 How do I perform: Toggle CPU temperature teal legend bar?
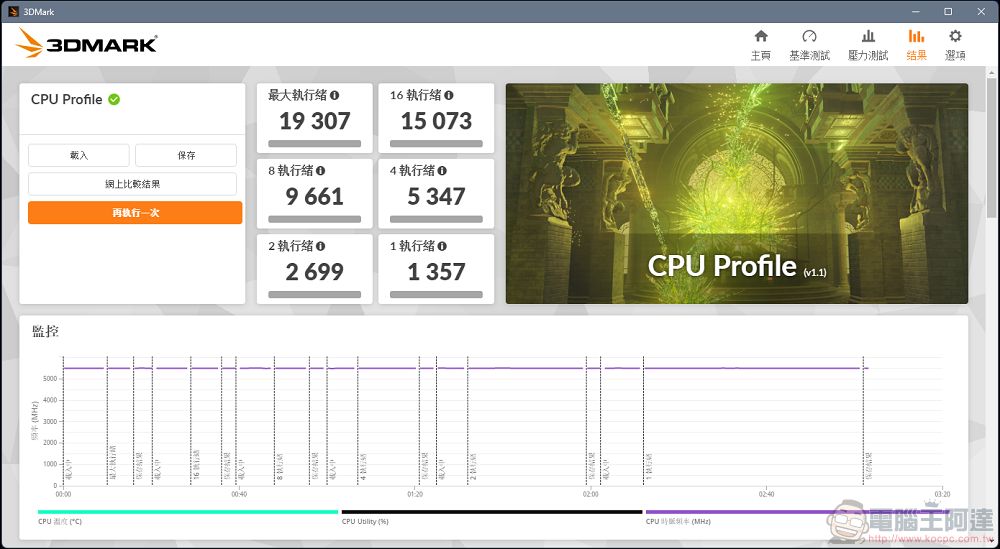tap(188, 511)
